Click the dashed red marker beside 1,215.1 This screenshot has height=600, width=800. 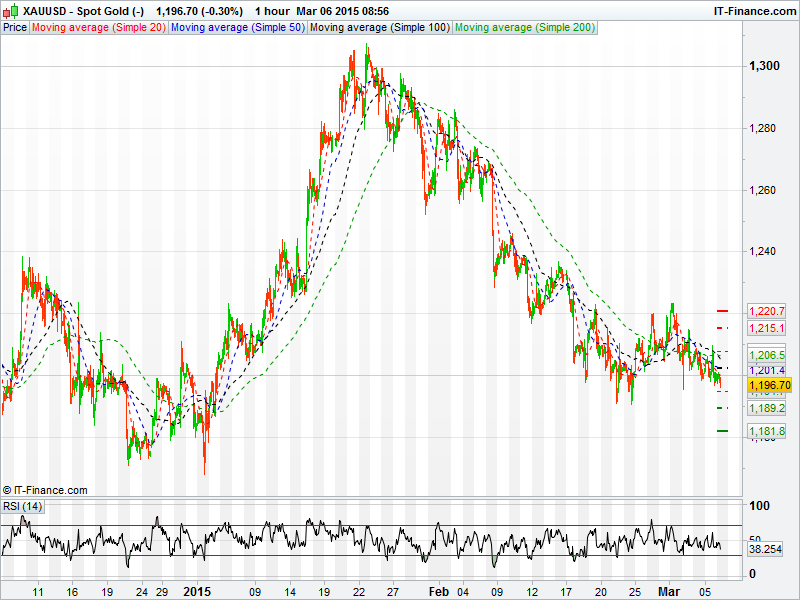click(723, 328)
